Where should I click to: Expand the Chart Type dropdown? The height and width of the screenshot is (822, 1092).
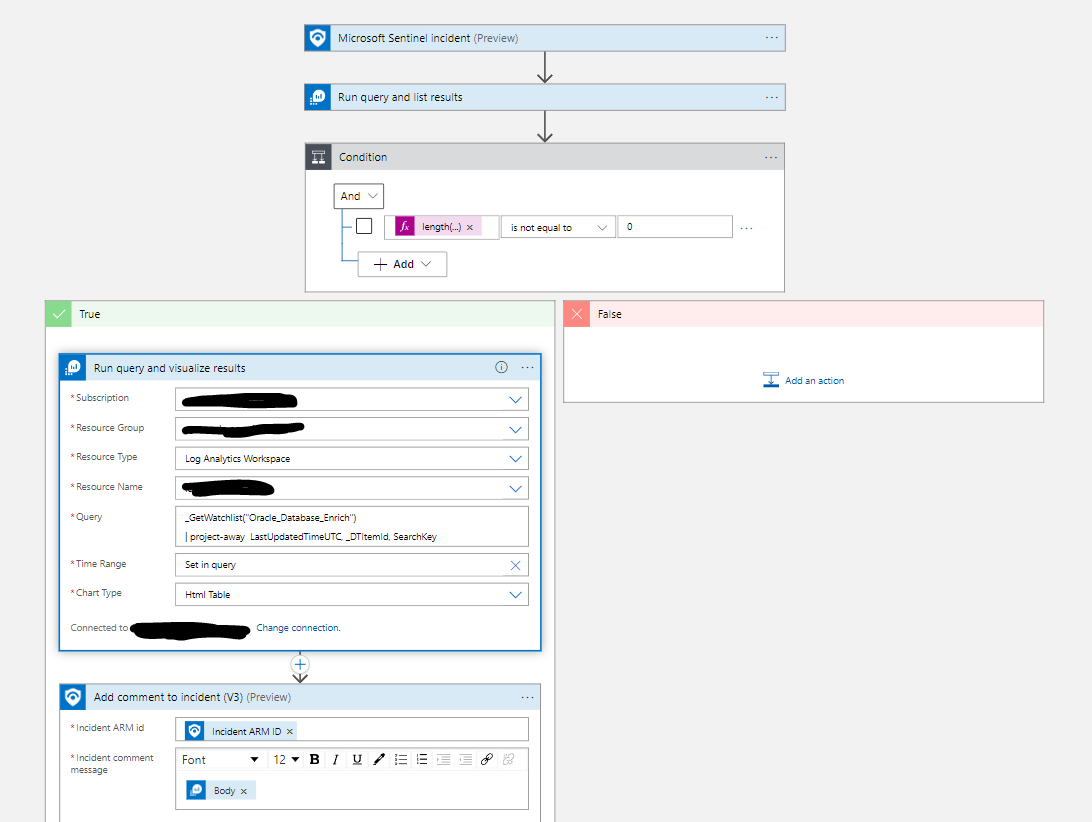515,594
